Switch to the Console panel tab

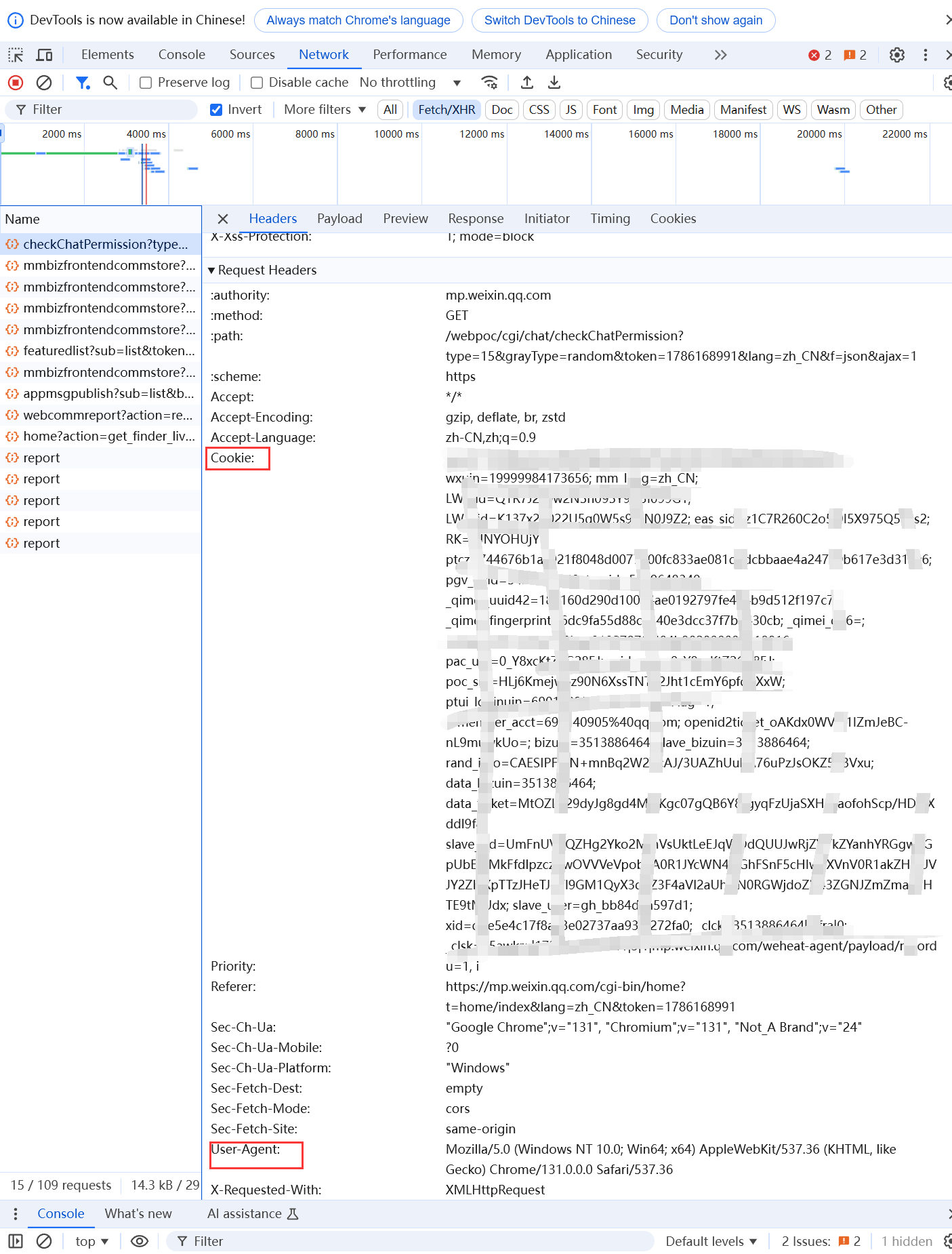click(x=182, y=55)
